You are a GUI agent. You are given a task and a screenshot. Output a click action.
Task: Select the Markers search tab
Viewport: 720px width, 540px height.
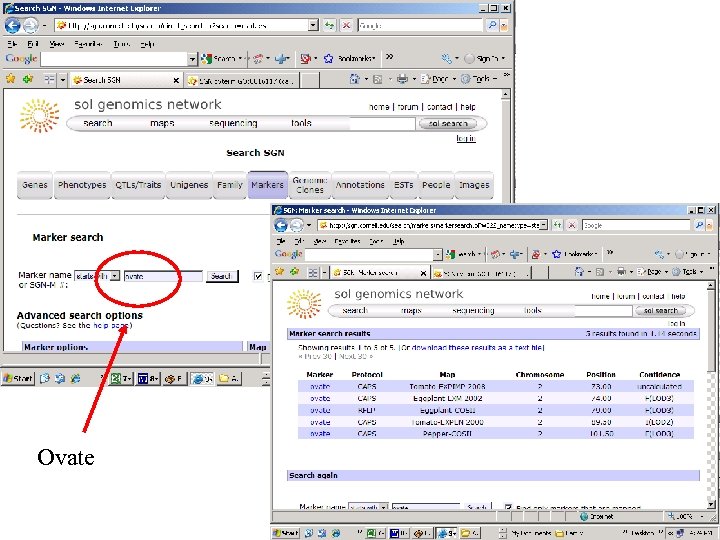[x=267, y=185]
